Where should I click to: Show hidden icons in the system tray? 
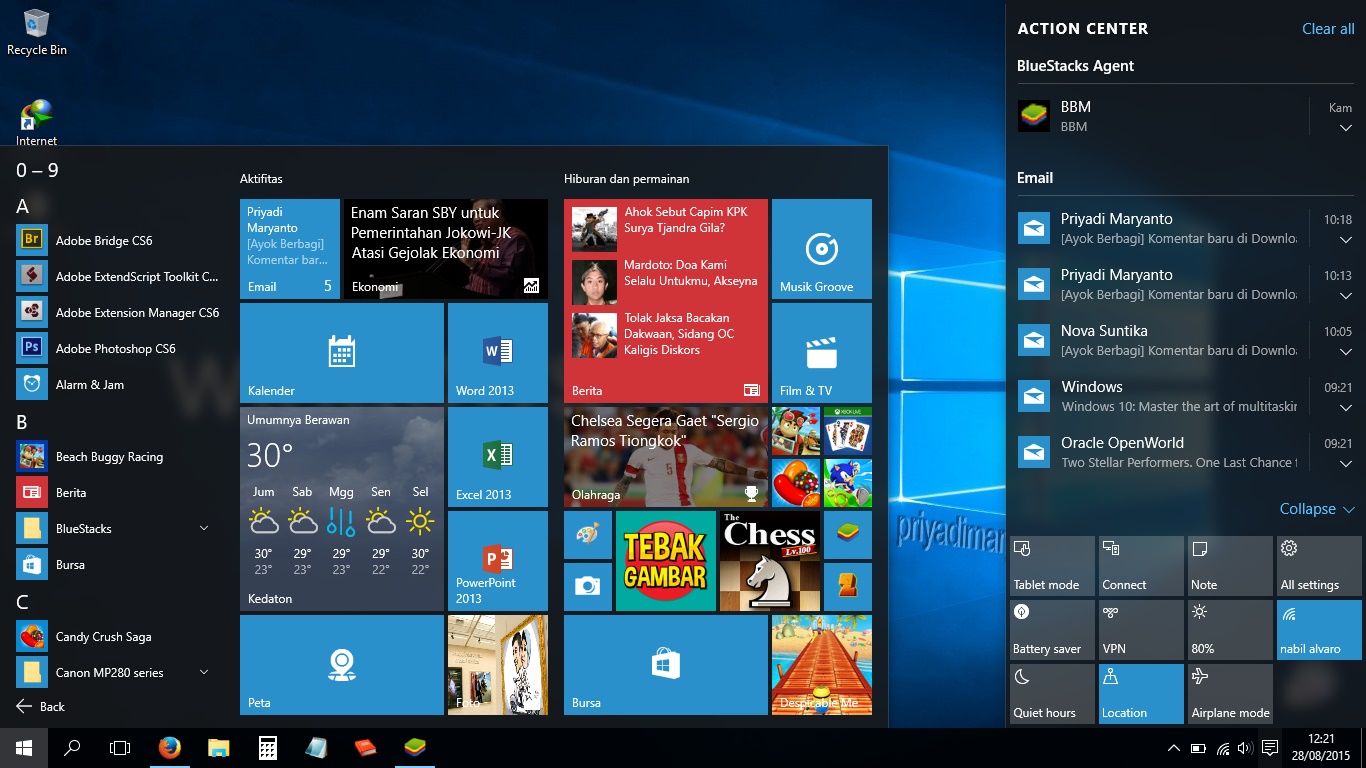[x=1174, y=748]
